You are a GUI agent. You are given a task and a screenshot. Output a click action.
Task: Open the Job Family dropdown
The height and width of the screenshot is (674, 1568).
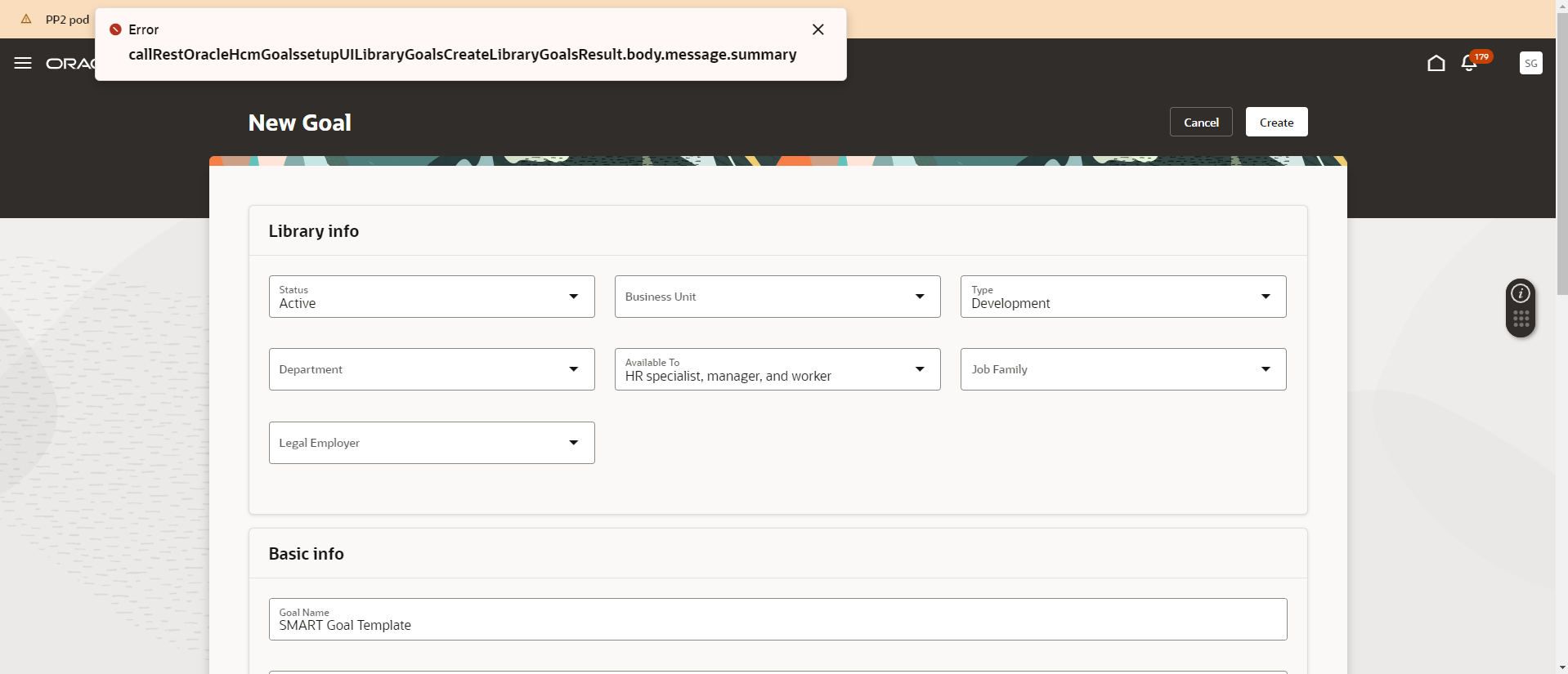[1123, 369]
